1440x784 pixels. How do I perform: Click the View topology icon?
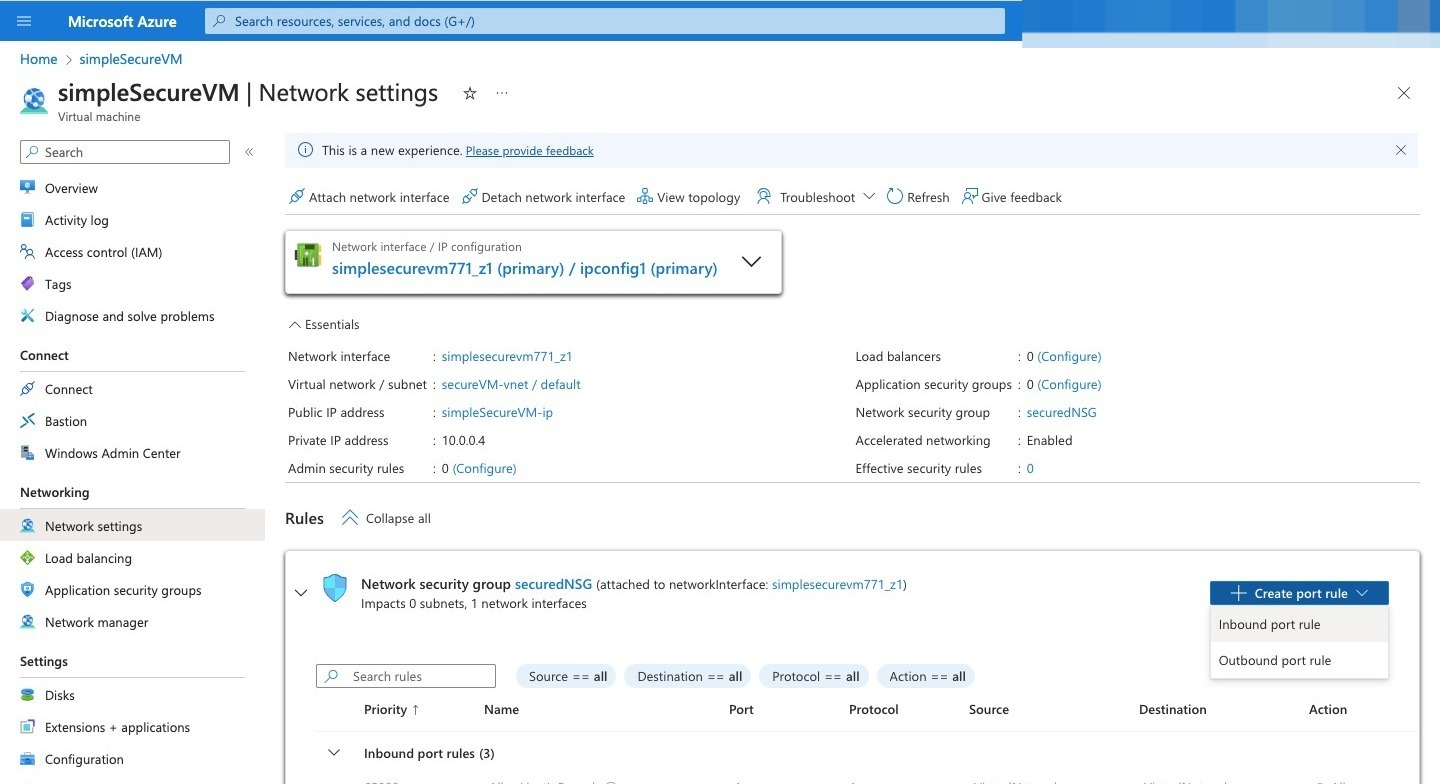(645, 197)
